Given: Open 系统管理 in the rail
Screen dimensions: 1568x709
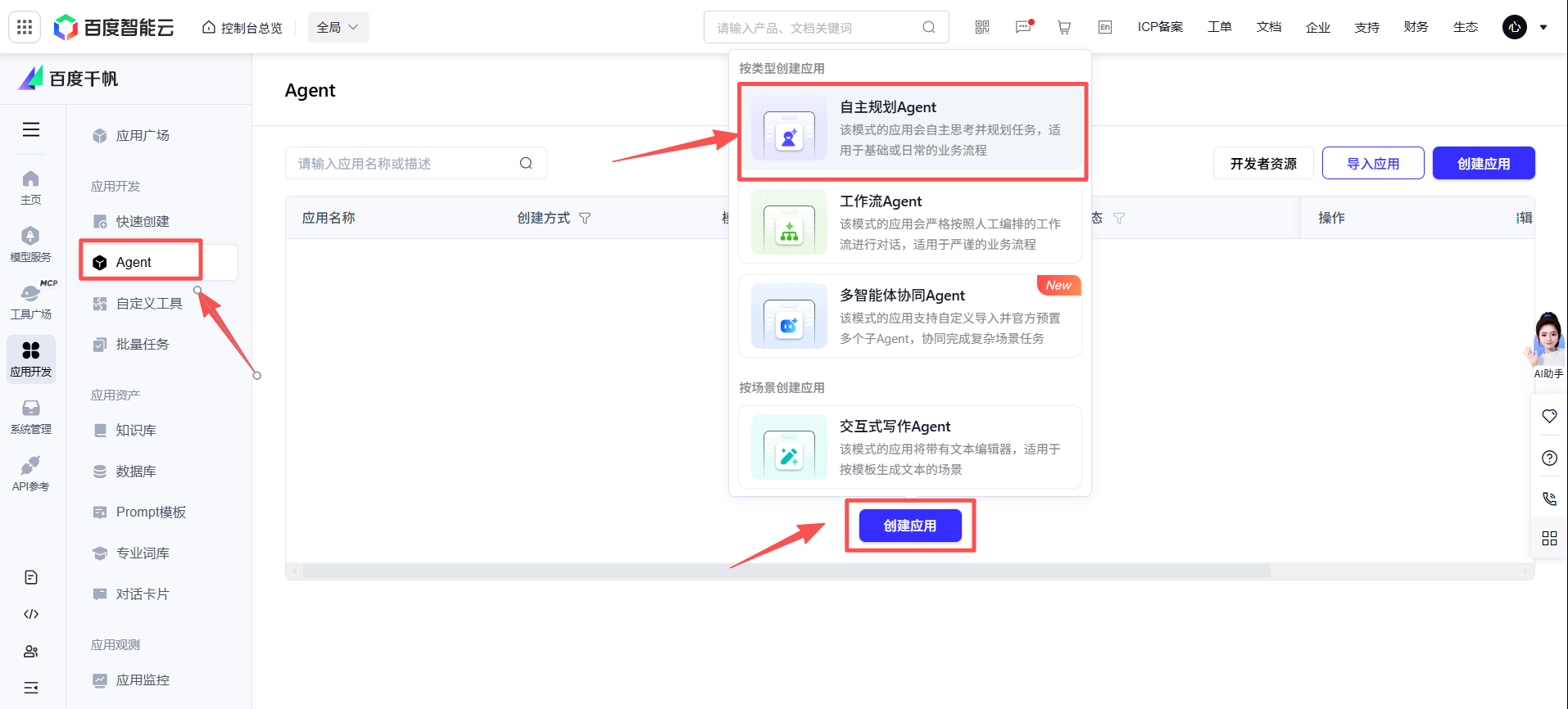Looking at the screenshot, I should click(x=31, y=417).
